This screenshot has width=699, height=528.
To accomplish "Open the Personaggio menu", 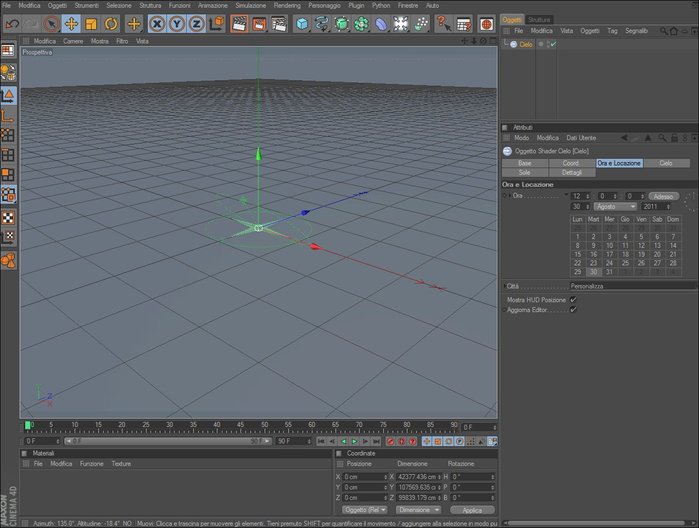I will pos(324,5).
